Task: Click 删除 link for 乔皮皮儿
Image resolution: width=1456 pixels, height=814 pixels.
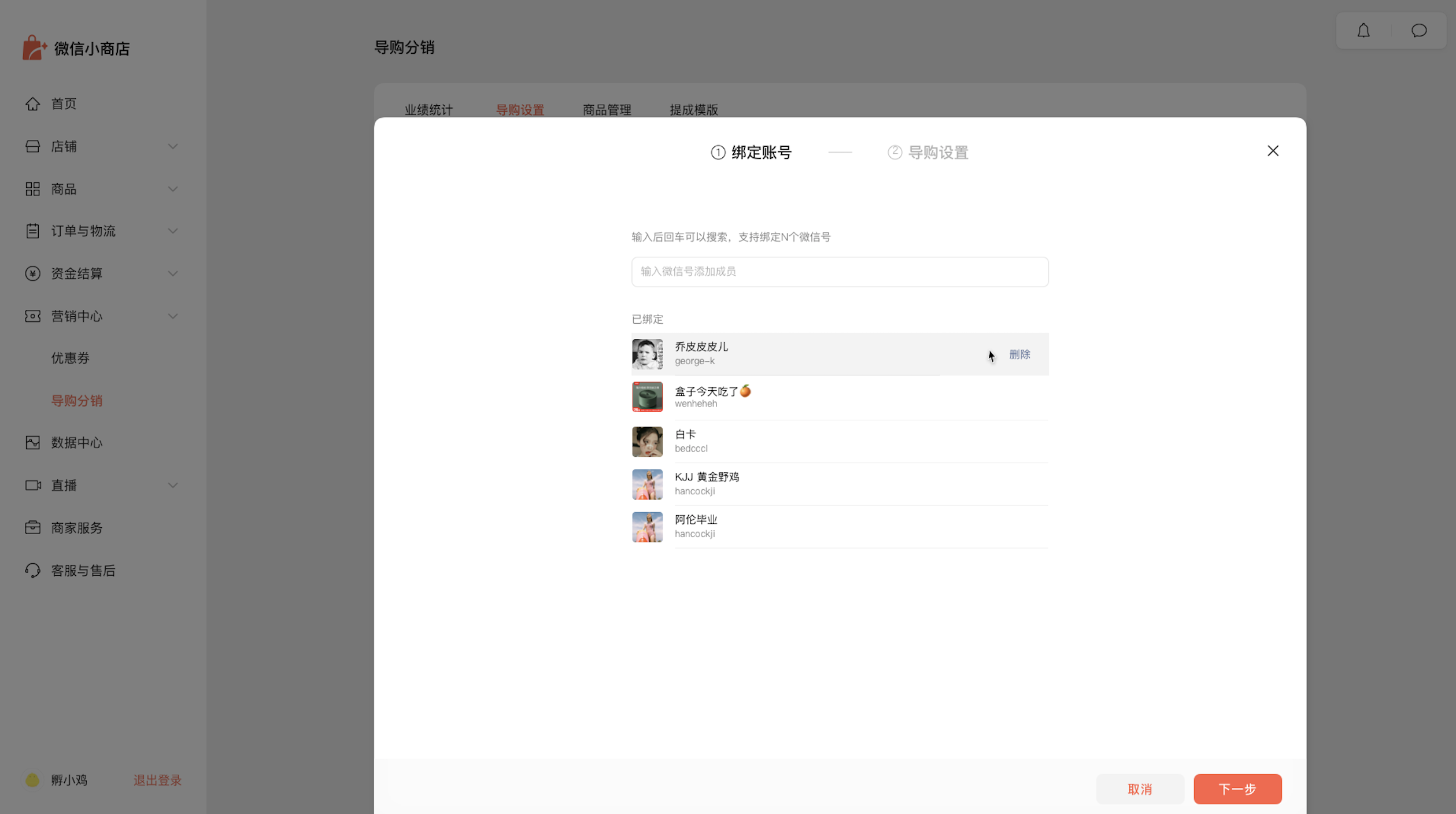Action: pyautogui.click(x=1019, y=354)
